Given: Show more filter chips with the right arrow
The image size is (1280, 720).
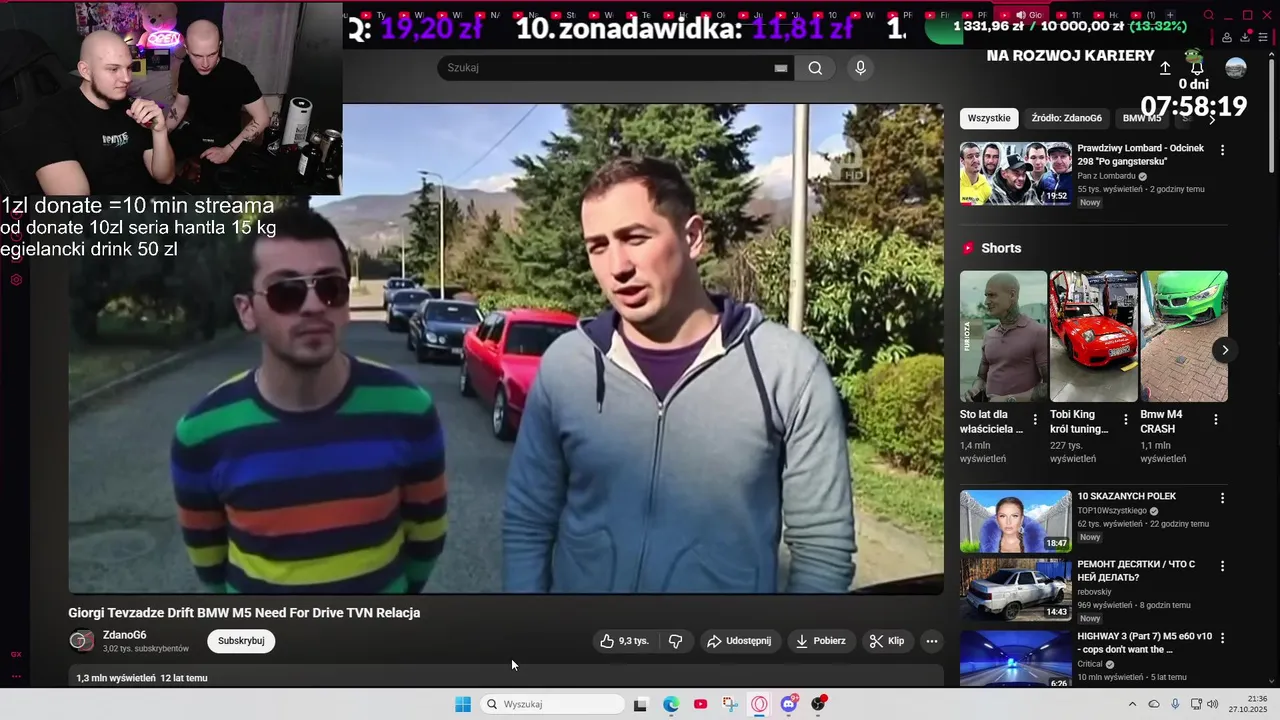Looking at the screenshot, I should [1212, 118].
